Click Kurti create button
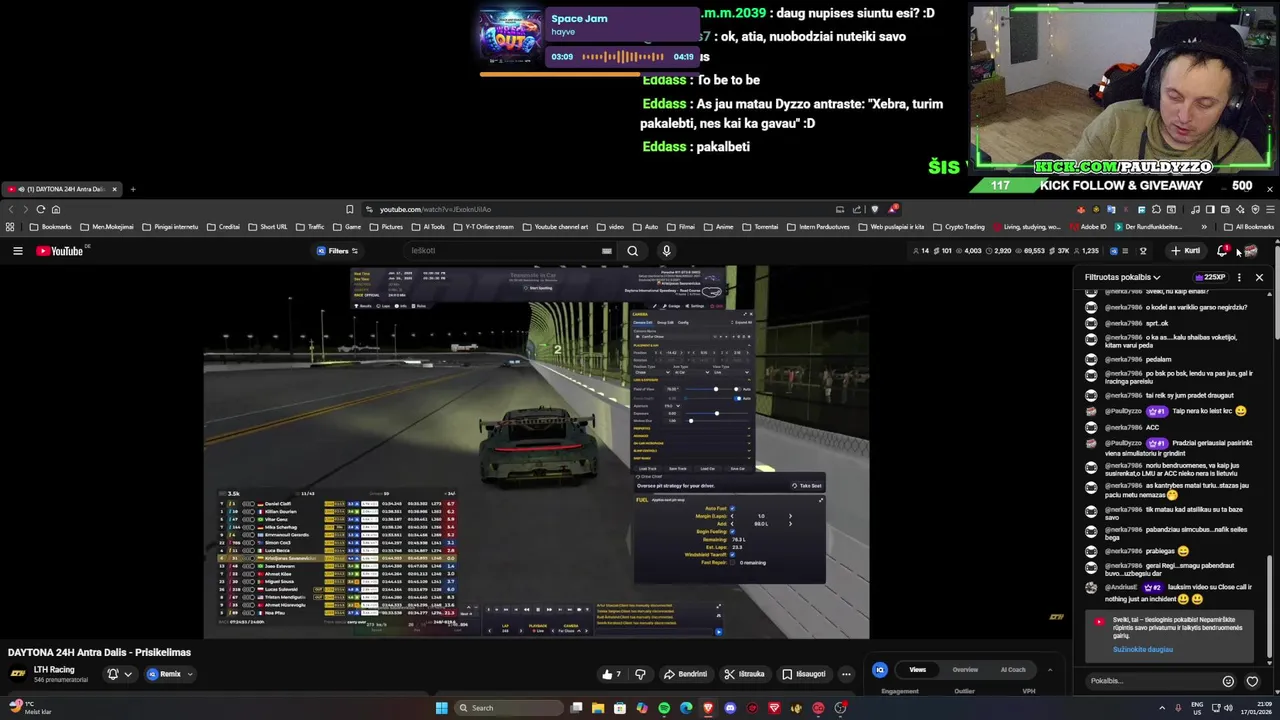This screenshot has height=720, width=1280. [1186, 251]
